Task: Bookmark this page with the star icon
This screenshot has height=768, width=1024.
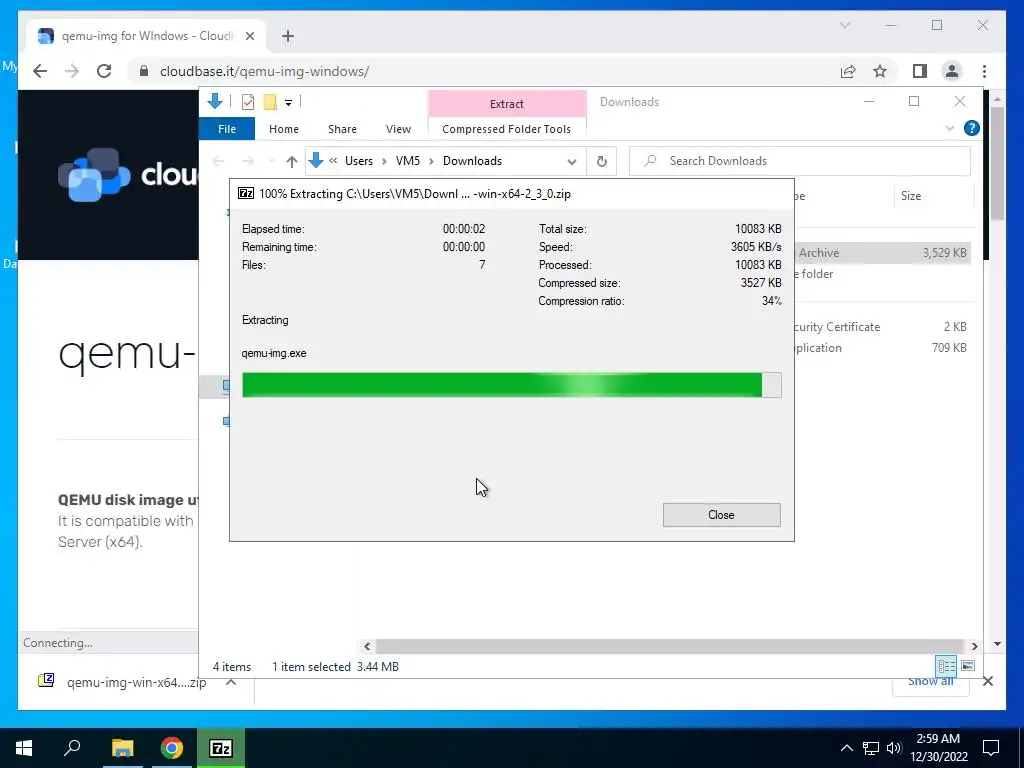Action: pyautogui.click(x=880, y=71)
